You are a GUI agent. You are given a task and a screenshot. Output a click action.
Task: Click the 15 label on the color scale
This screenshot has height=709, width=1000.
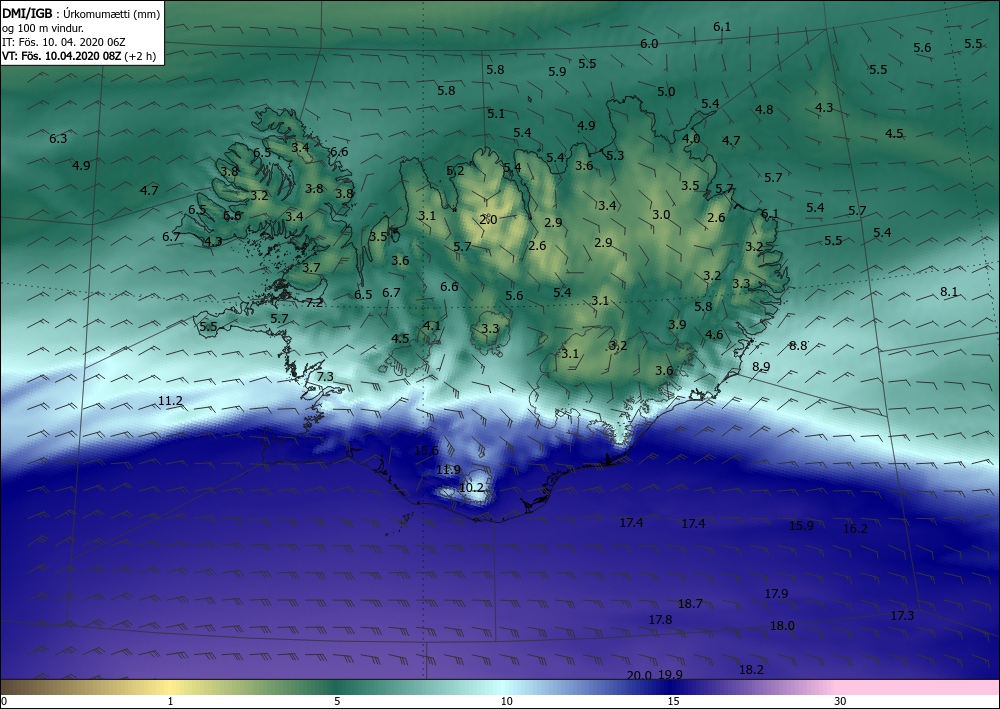[x=673, y=701]
